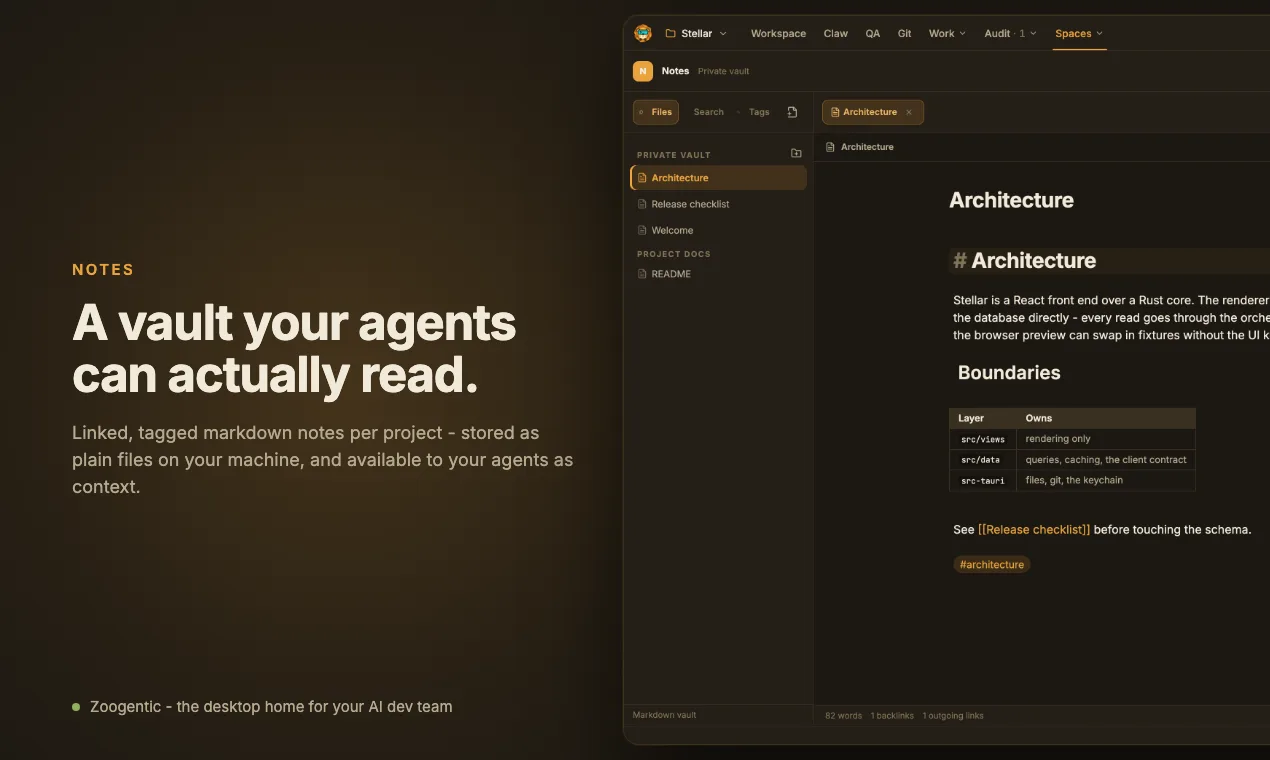This screenshot has height=760, width=1270.
Task: Click the Architecture breadcrumb document icon
Action: [830, 147]
